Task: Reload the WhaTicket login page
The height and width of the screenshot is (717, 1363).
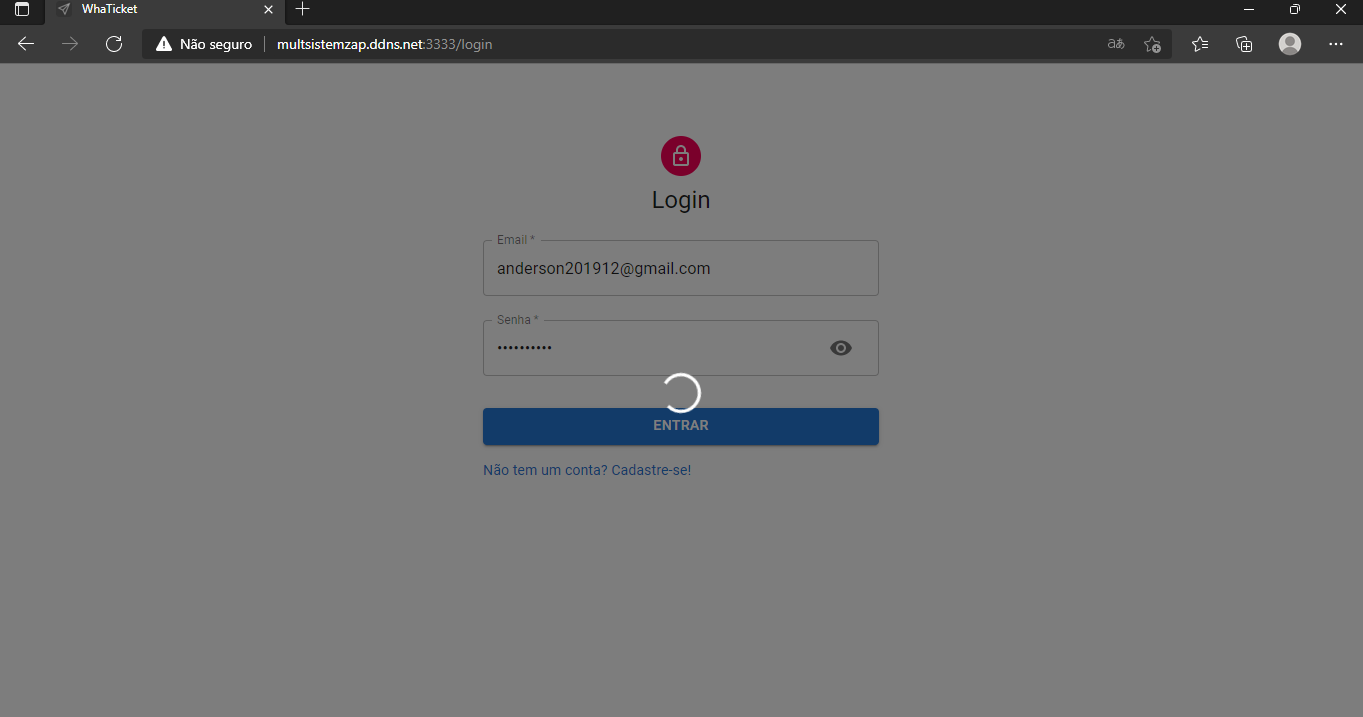Action: [x=113, y=44]
